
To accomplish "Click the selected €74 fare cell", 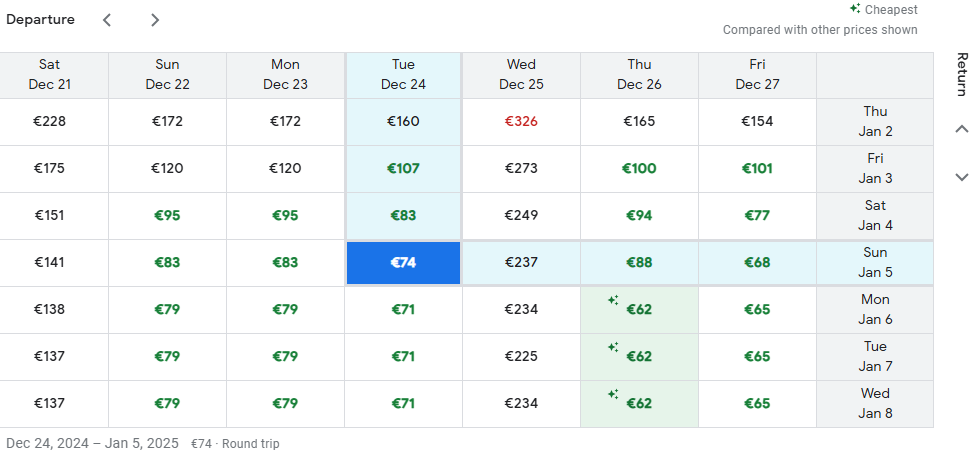I will click(x=403, y=263).
